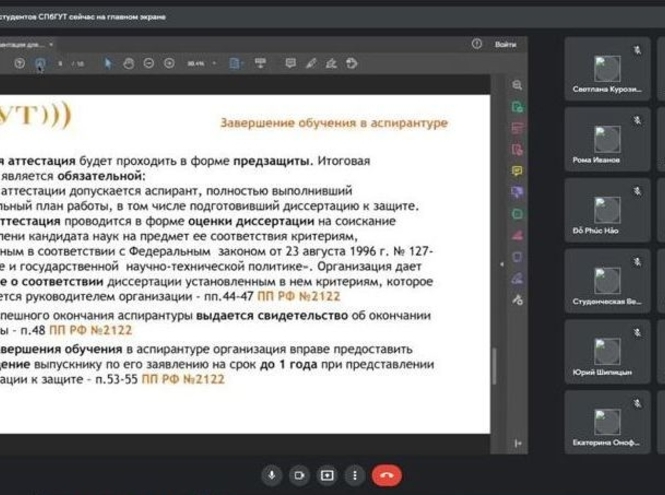Zoom out with the minus icon
This screenshot has width=665, height=495.
pyautogui.click(x=149, y=64)
